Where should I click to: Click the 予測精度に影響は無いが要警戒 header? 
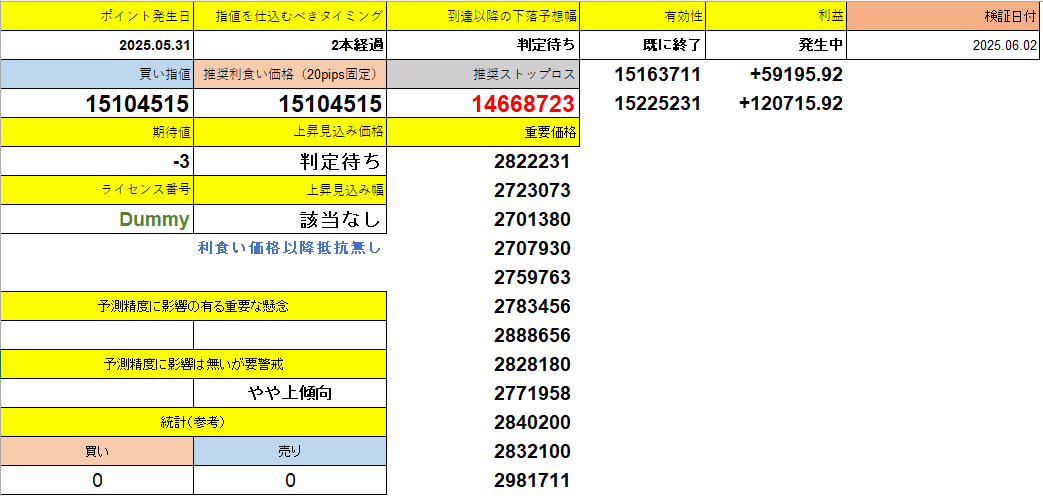[193, 364]
